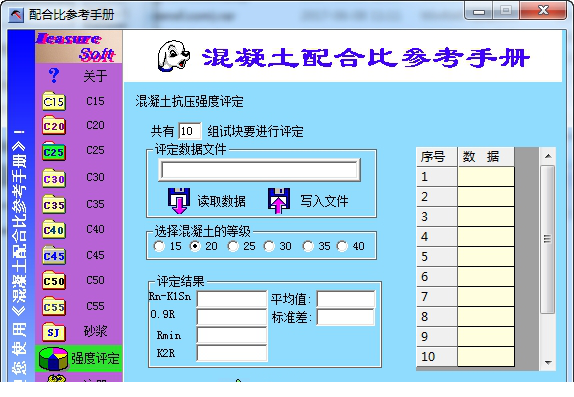Click the table scrollbar up arrow
This screenshot has height=397, width=574.
(548, 156)
